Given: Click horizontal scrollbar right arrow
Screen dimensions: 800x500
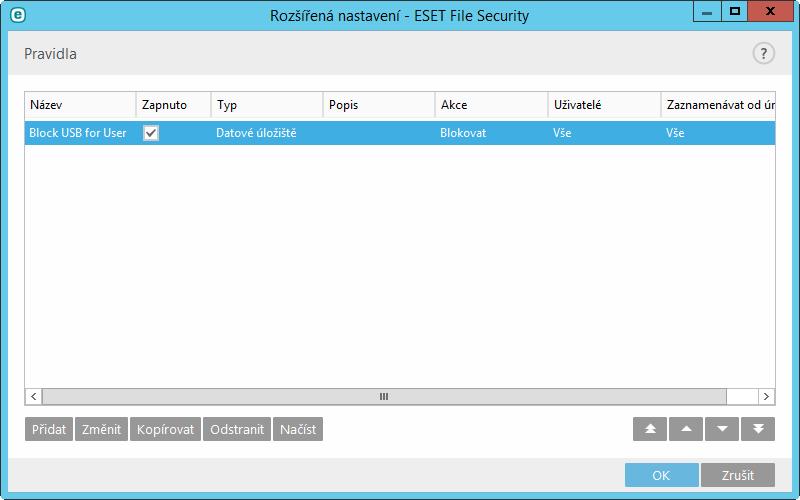Looking at the screenshot, I should [766, 396].
